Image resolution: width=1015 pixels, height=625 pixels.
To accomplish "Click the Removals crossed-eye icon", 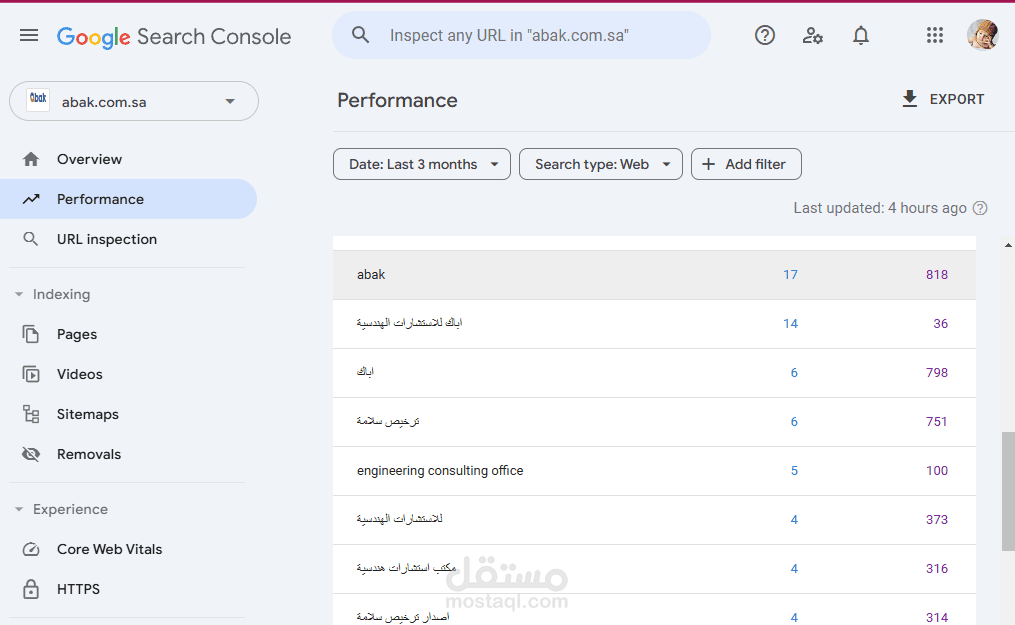I will pos(30,454).
